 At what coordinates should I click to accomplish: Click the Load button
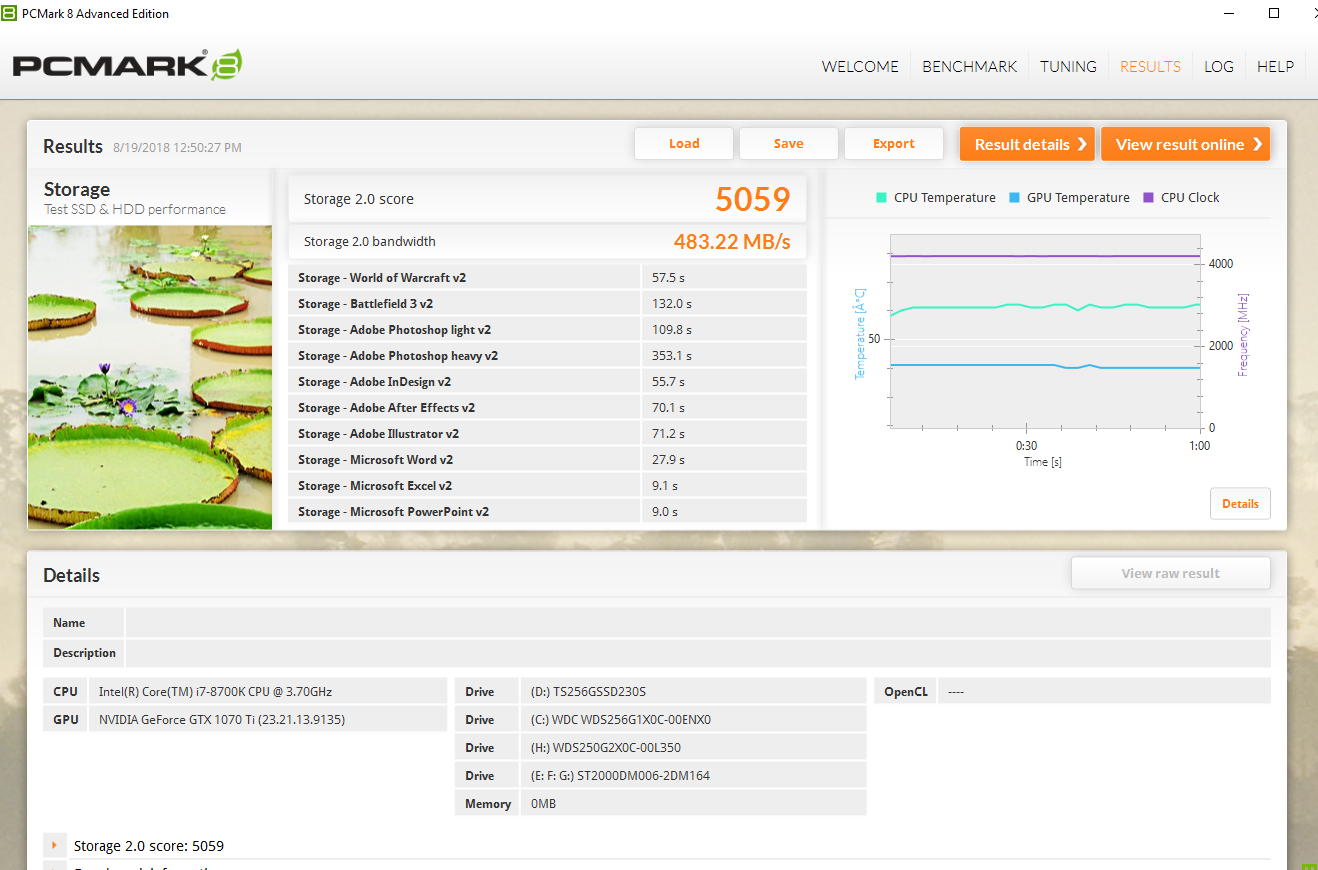[684, 143]
